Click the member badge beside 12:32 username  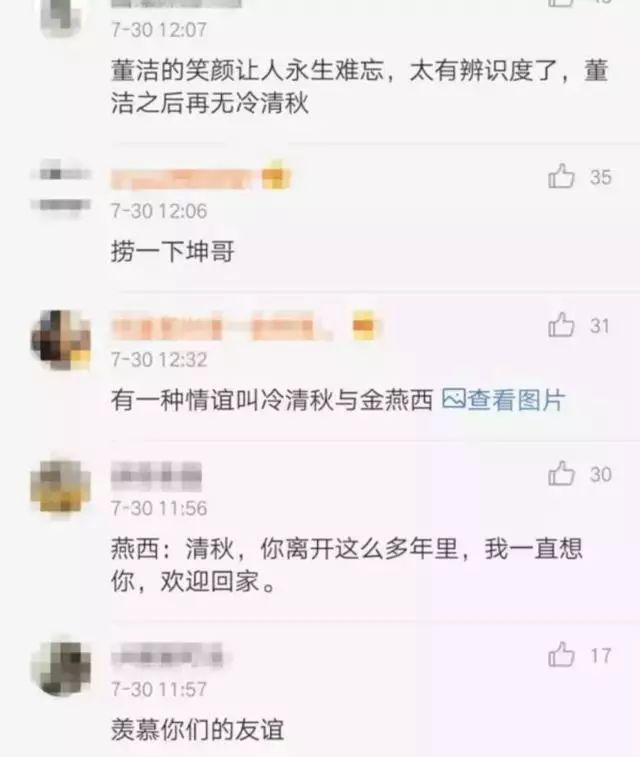[x=364, y=325]
